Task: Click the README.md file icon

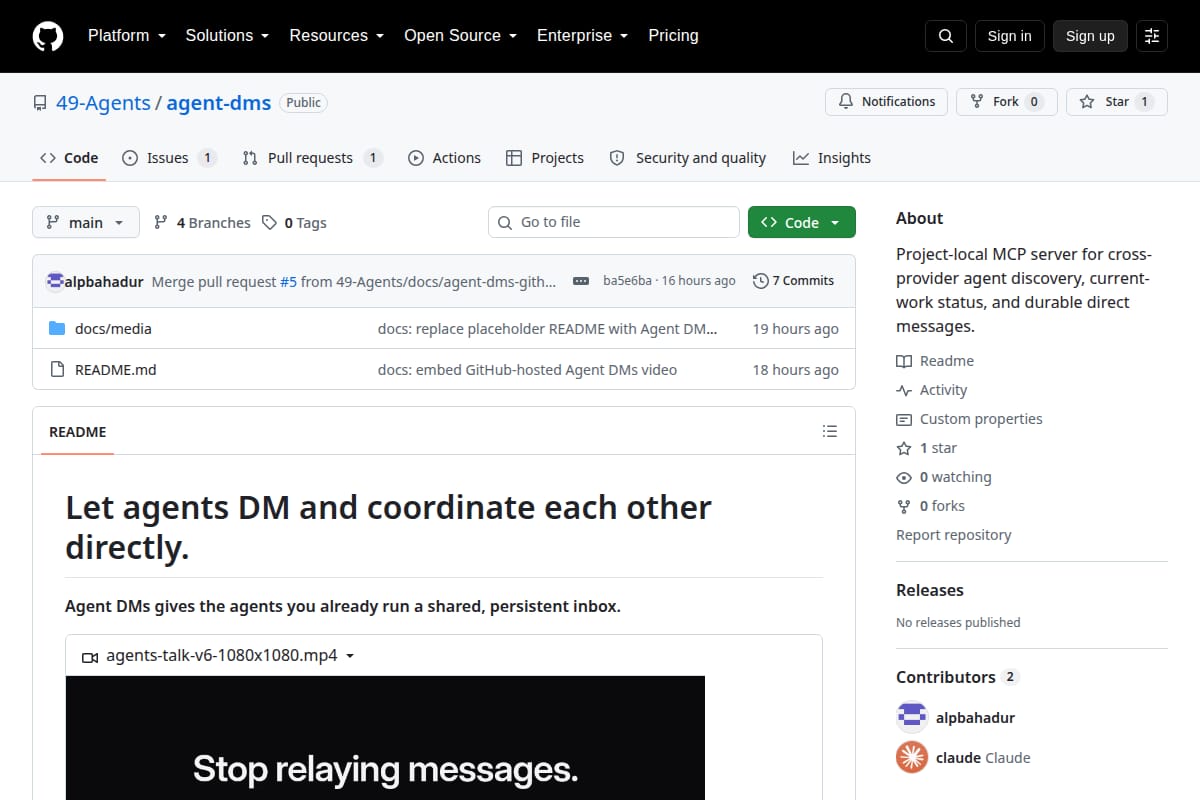Action: click(x=57, y=369)
